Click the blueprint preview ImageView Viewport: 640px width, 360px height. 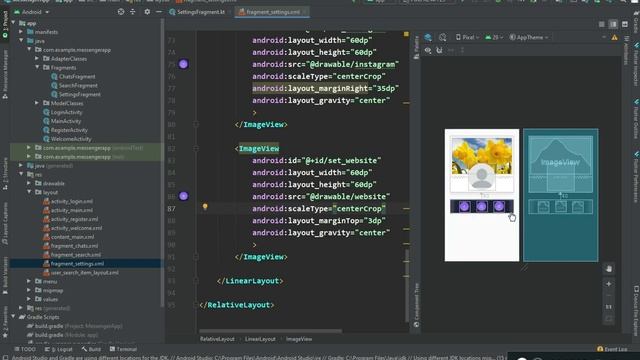pyautogui.click(x=560, y=162)
